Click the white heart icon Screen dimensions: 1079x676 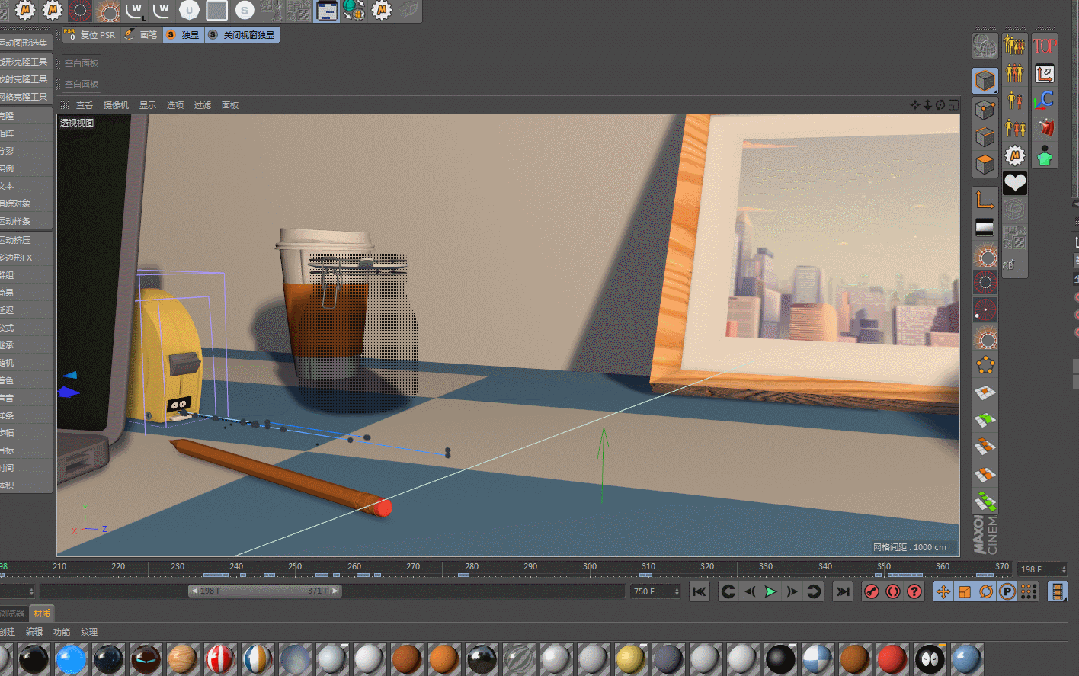[1014, 183]
